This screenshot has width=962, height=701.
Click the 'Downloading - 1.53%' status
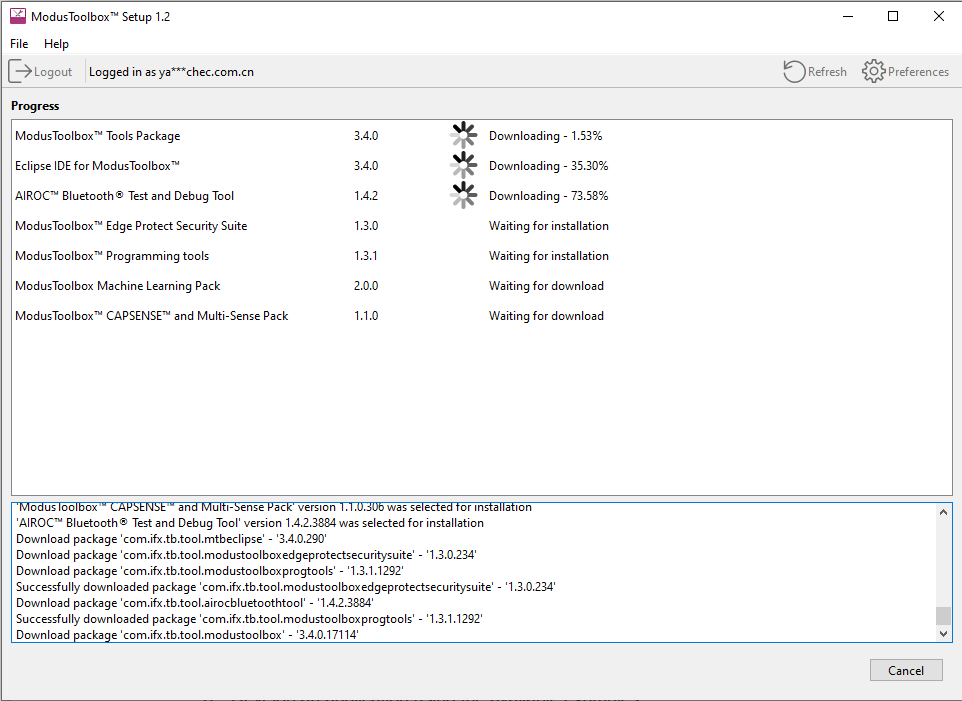pyautogui.click(x=545, y=136)
